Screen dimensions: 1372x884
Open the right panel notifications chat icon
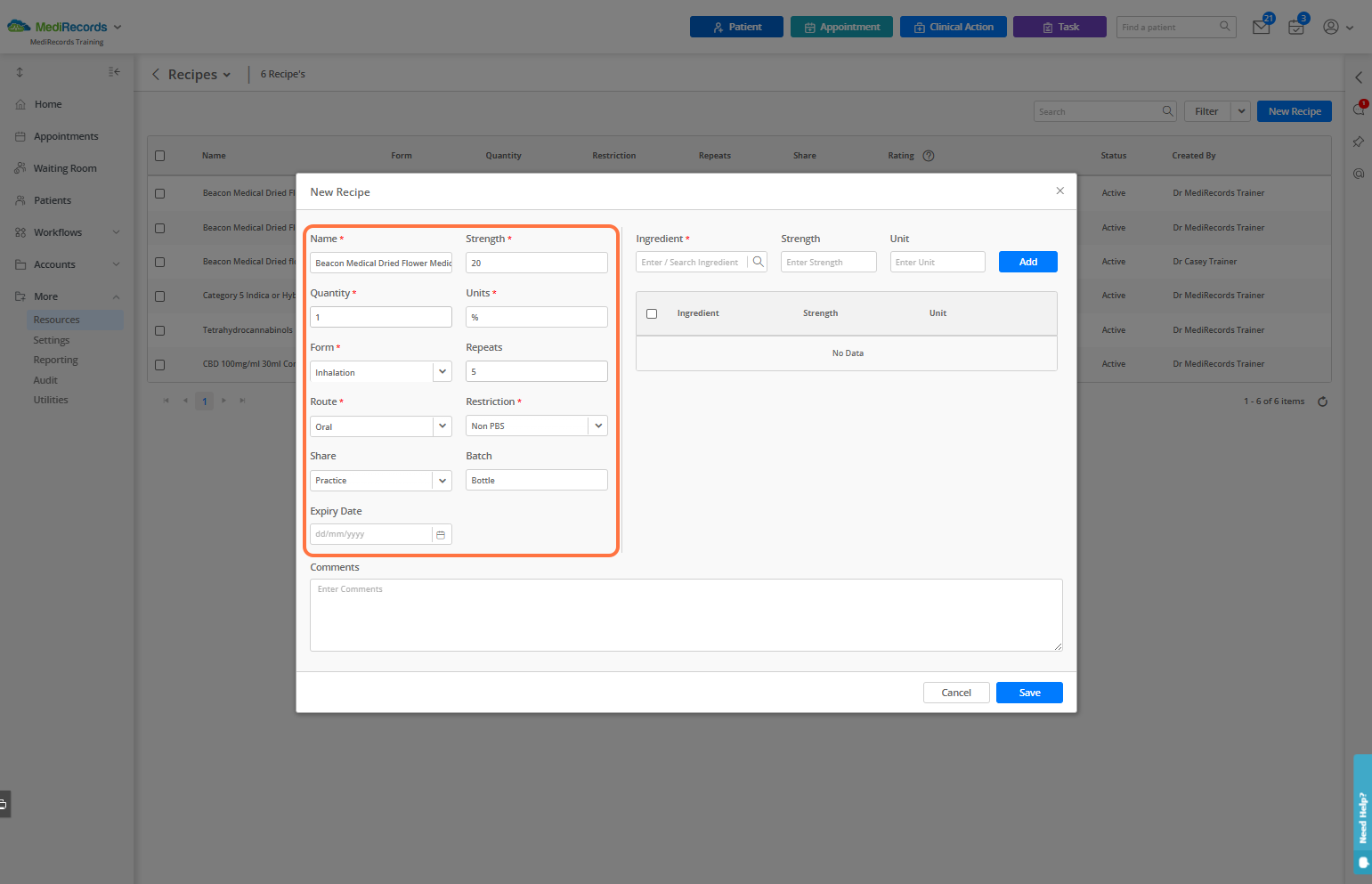pos(1359,109)
